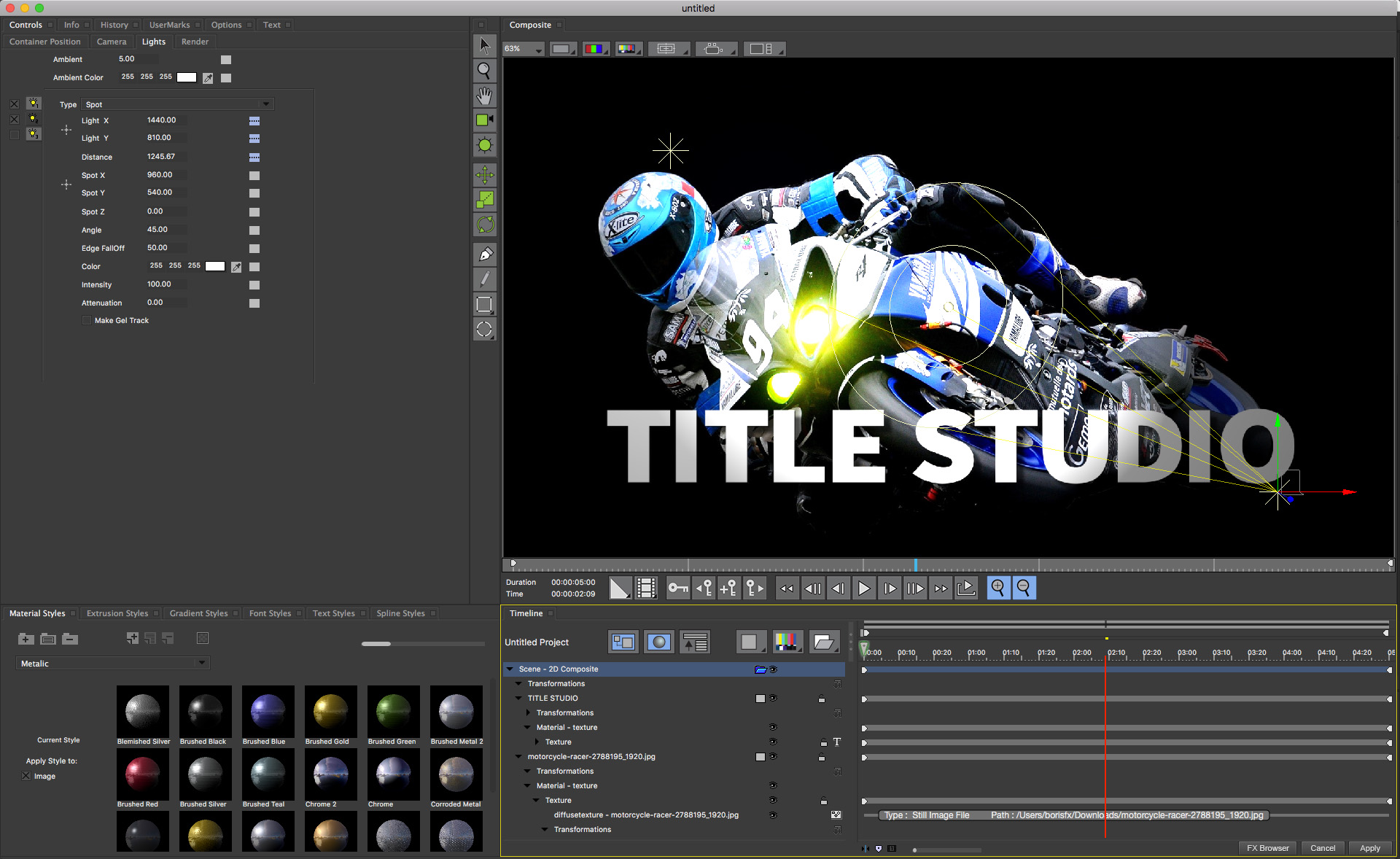Toggle visibility of the TITLE STUDIO track
1400x859 pixels.
click(x=773, y=699)
